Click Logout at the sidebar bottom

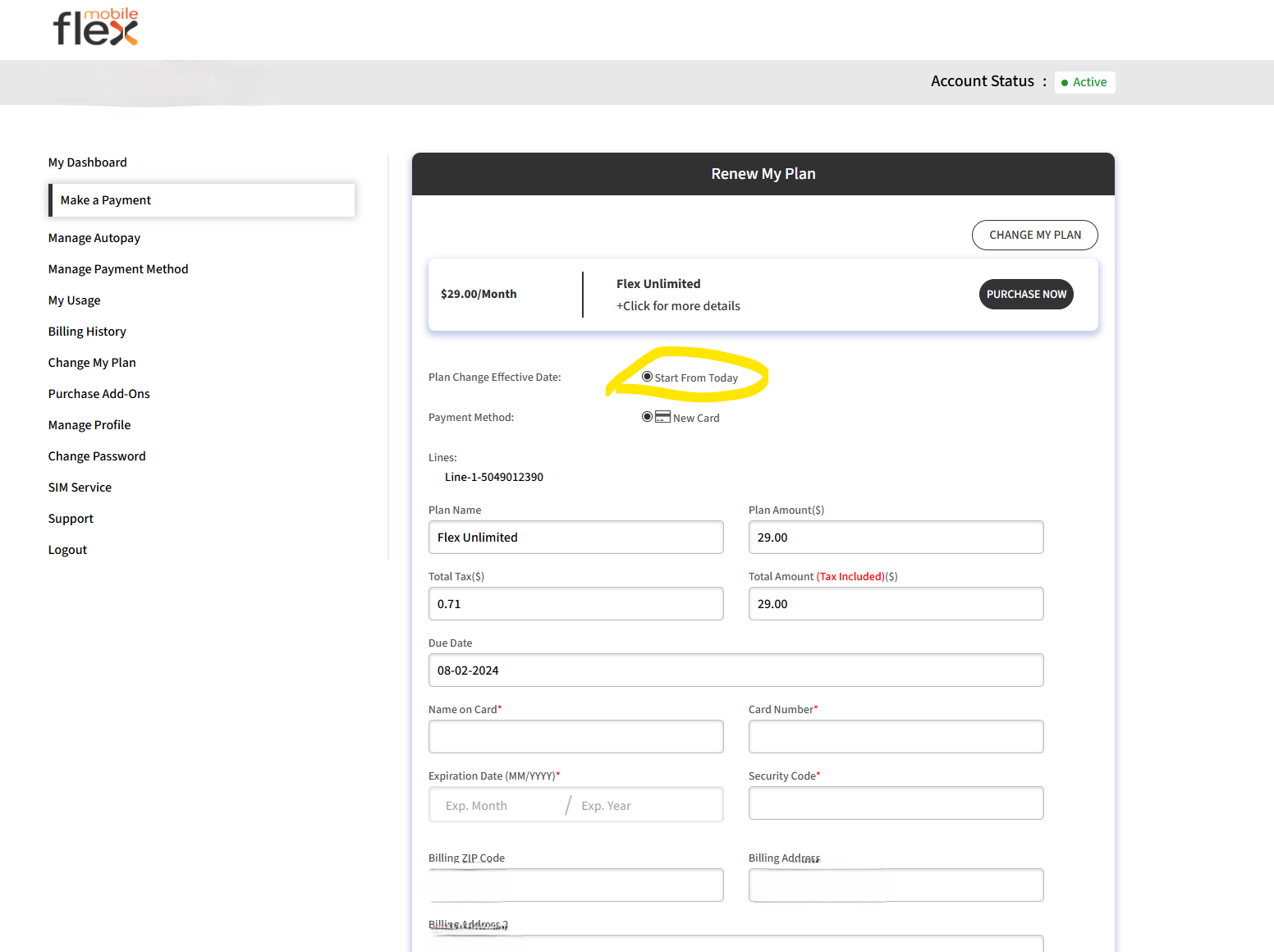click(x=67, y=549)
